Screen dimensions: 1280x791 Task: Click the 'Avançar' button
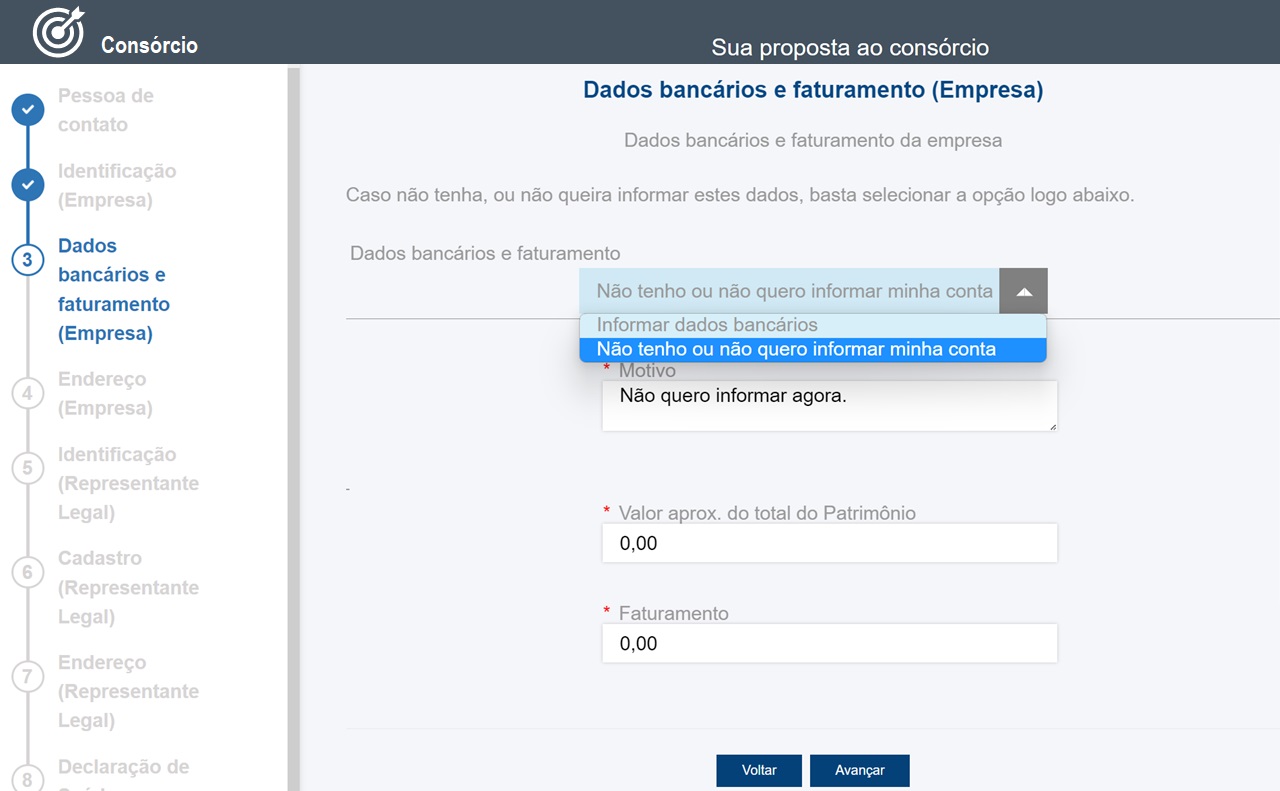pyautogui.click(x=859, y=770)
